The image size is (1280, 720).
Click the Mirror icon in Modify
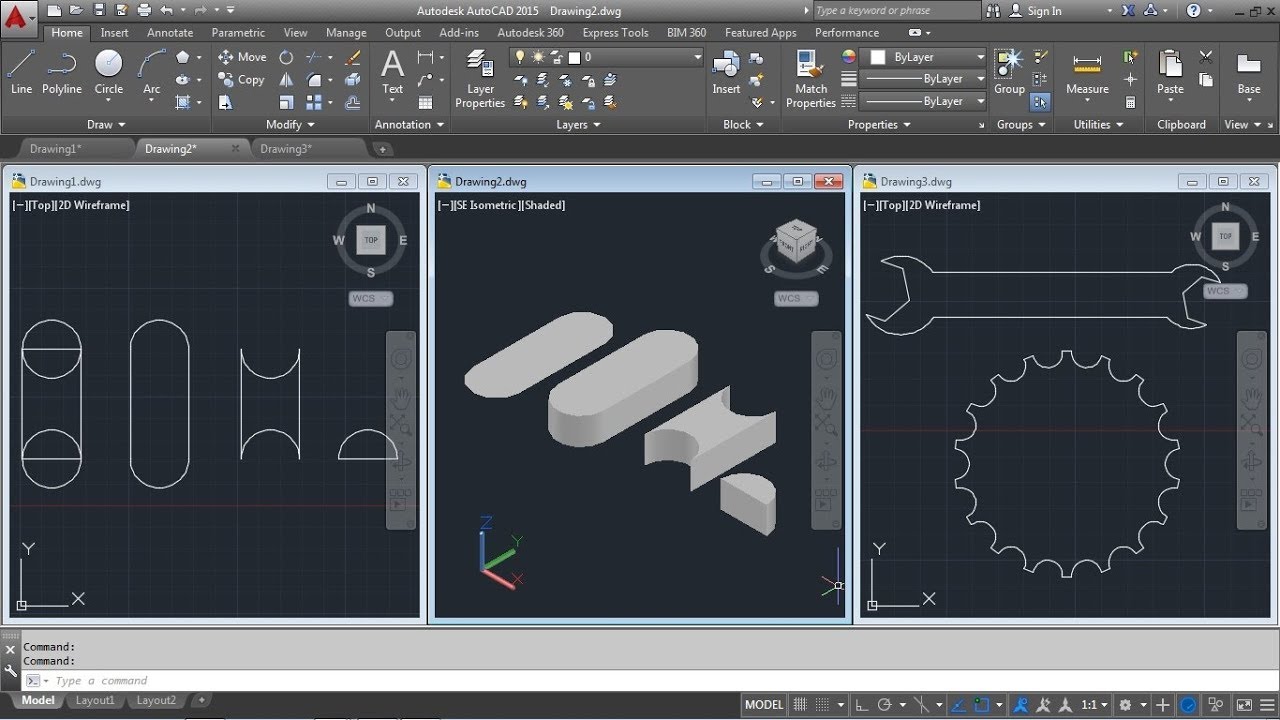(x=286, y=80)
